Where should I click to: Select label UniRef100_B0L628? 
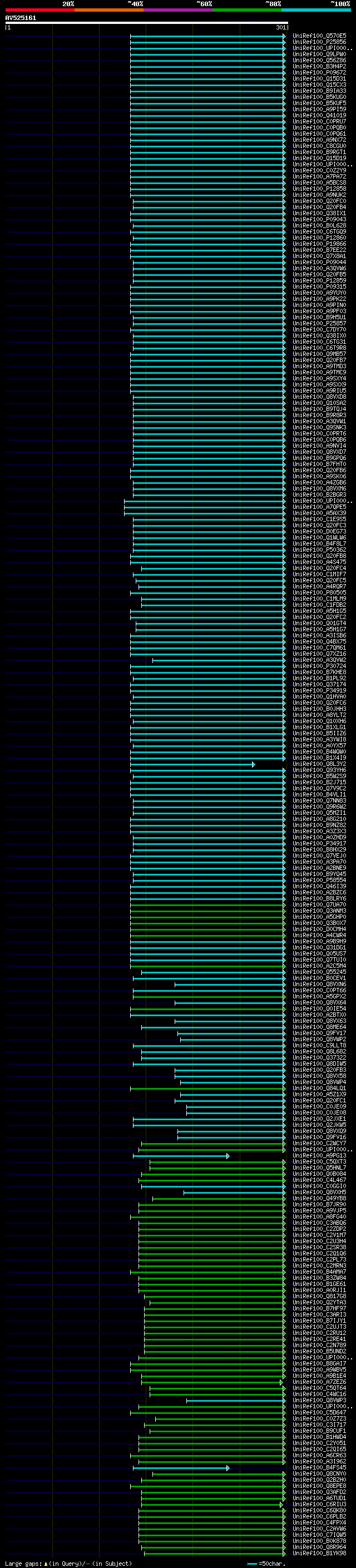319,225
